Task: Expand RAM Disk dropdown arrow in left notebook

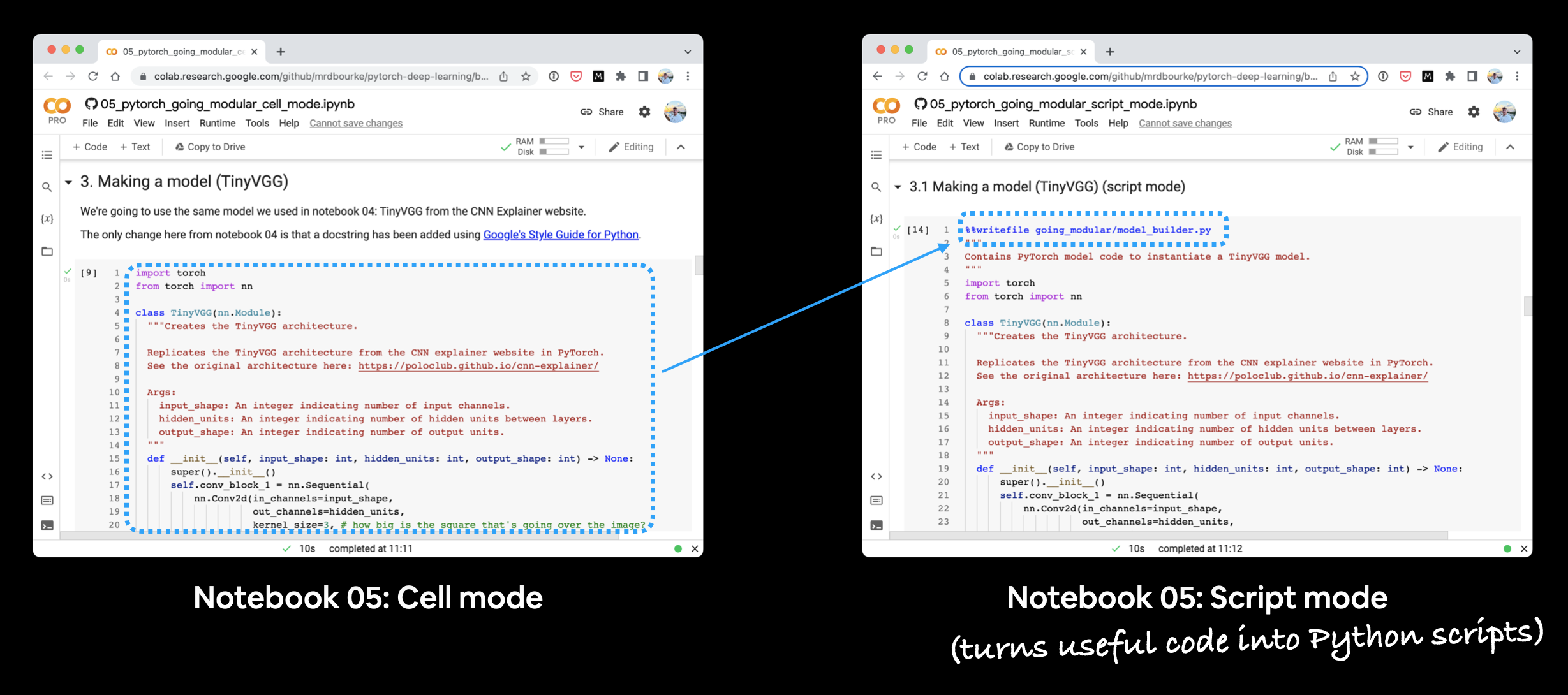Action: (x=581, y=147)
